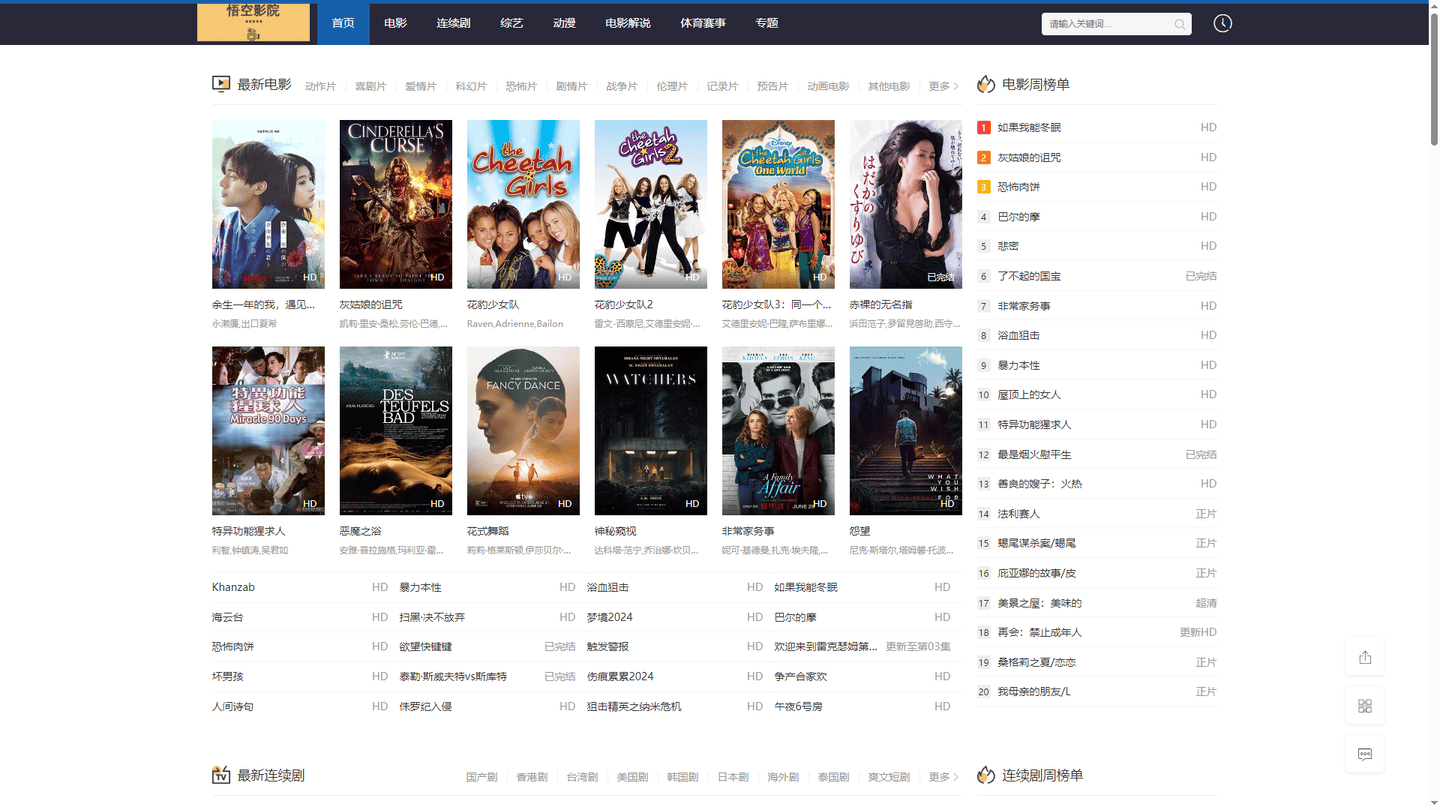
Task: Filter movies by 爱情片
Action: (420, 86)
